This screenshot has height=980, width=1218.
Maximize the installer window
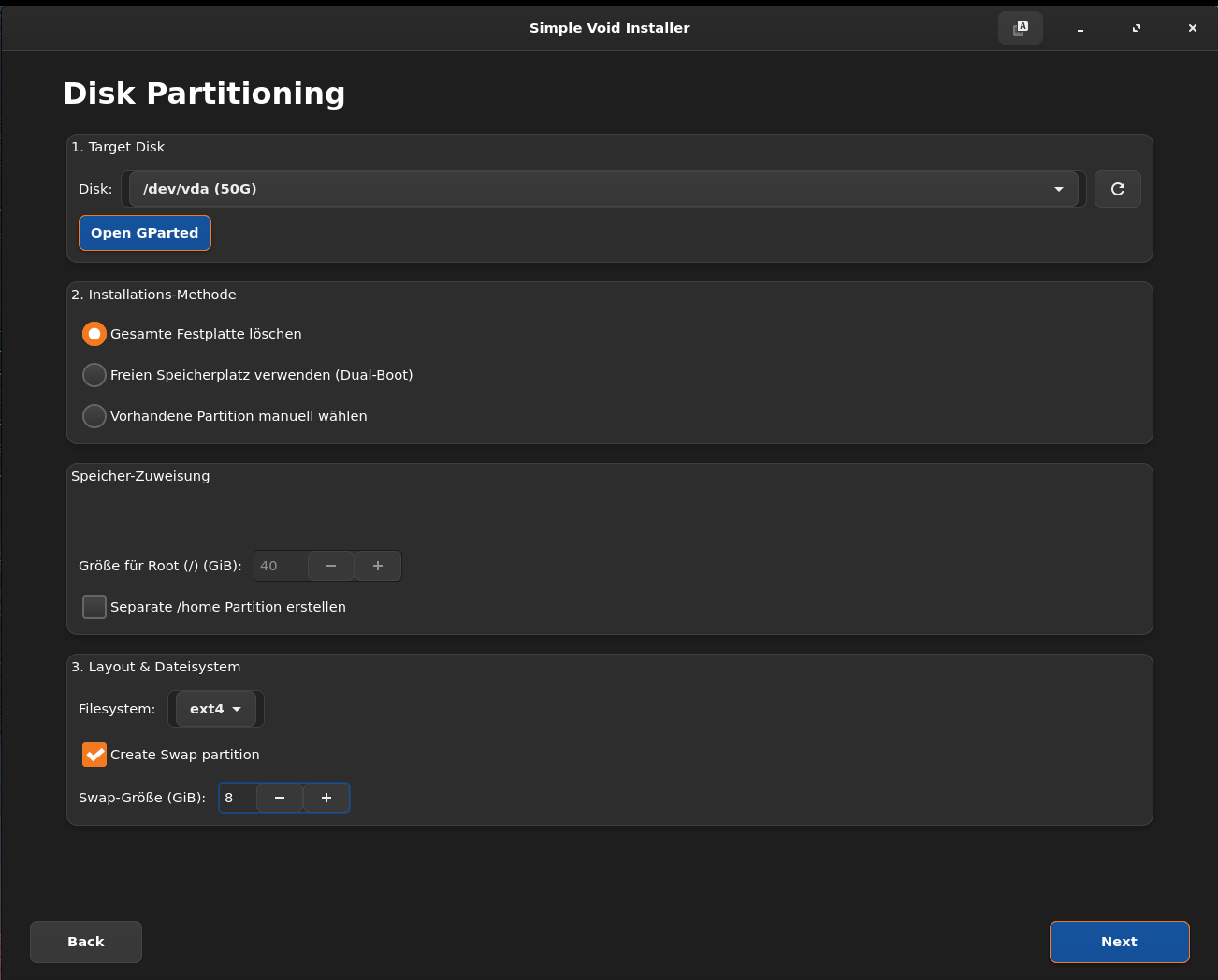coord(1136,28)
